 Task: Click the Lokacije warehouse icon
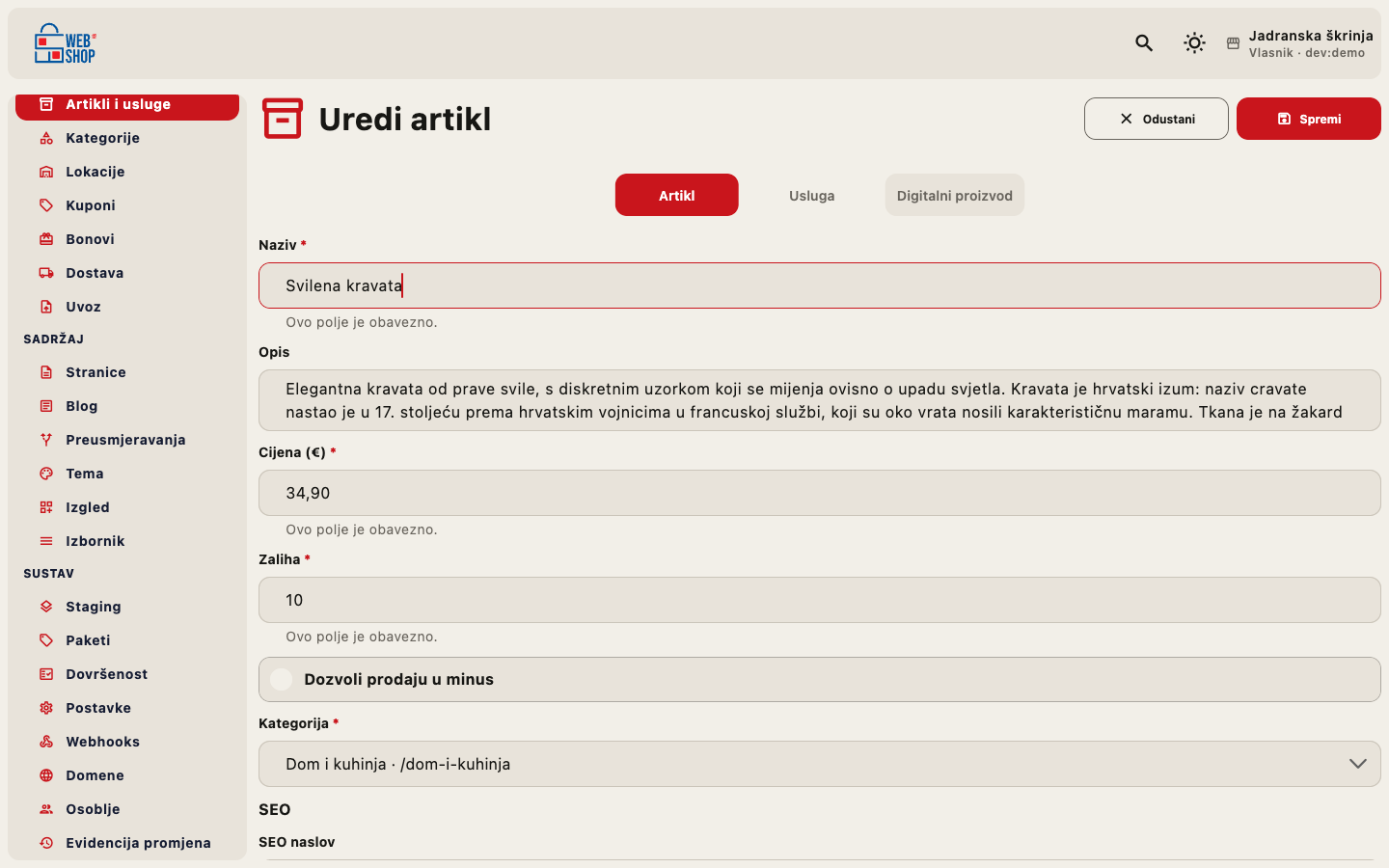click(46, 172)
